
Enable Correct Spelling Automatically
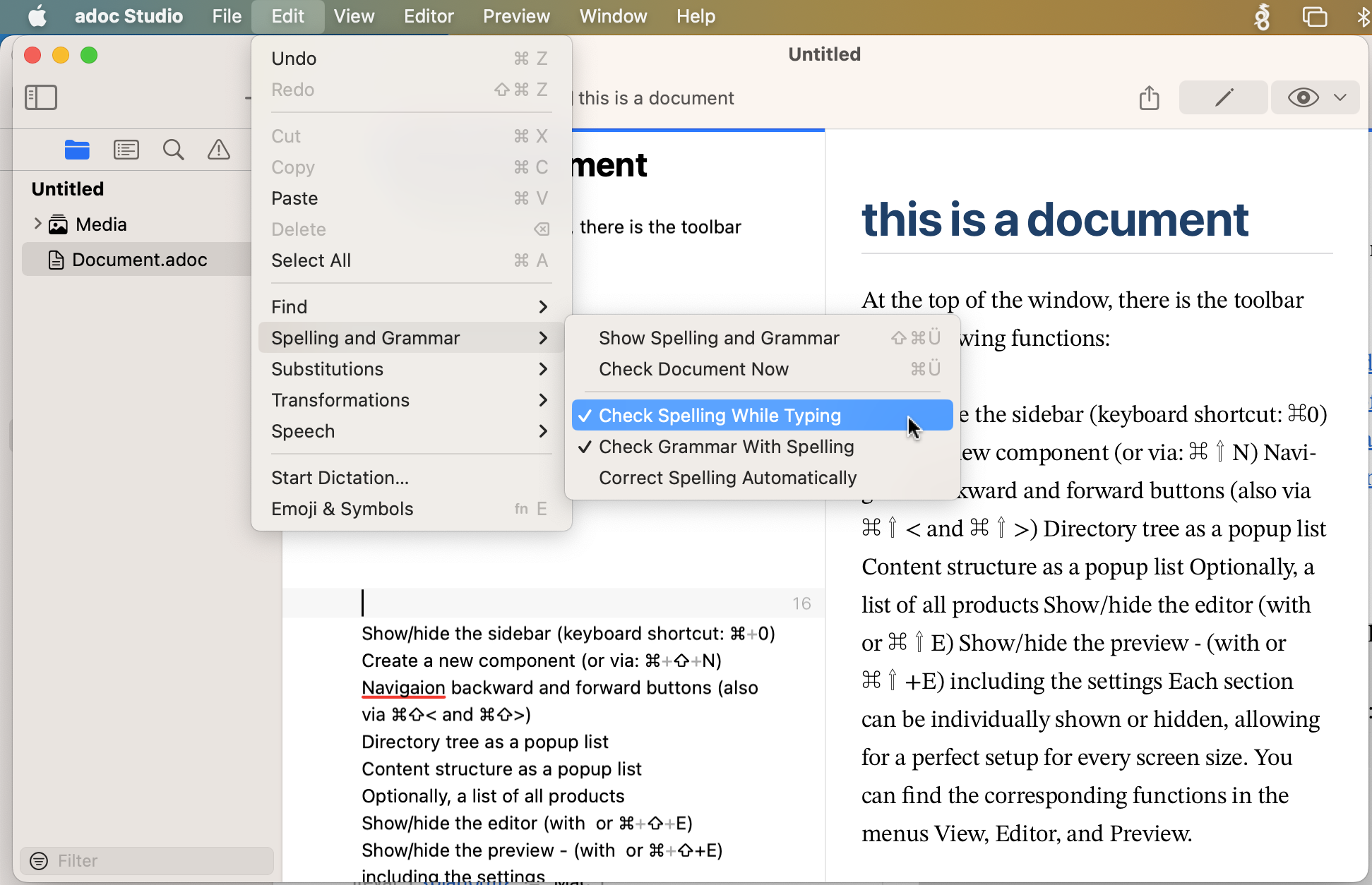[x=762, y=478]
